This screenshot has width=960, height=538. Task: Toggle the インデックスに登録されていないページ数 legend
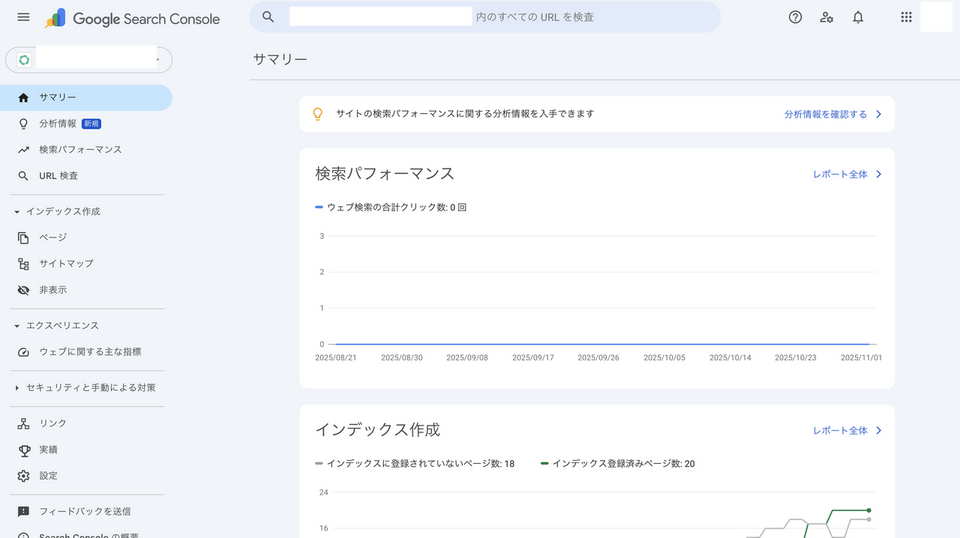point(414,464)
